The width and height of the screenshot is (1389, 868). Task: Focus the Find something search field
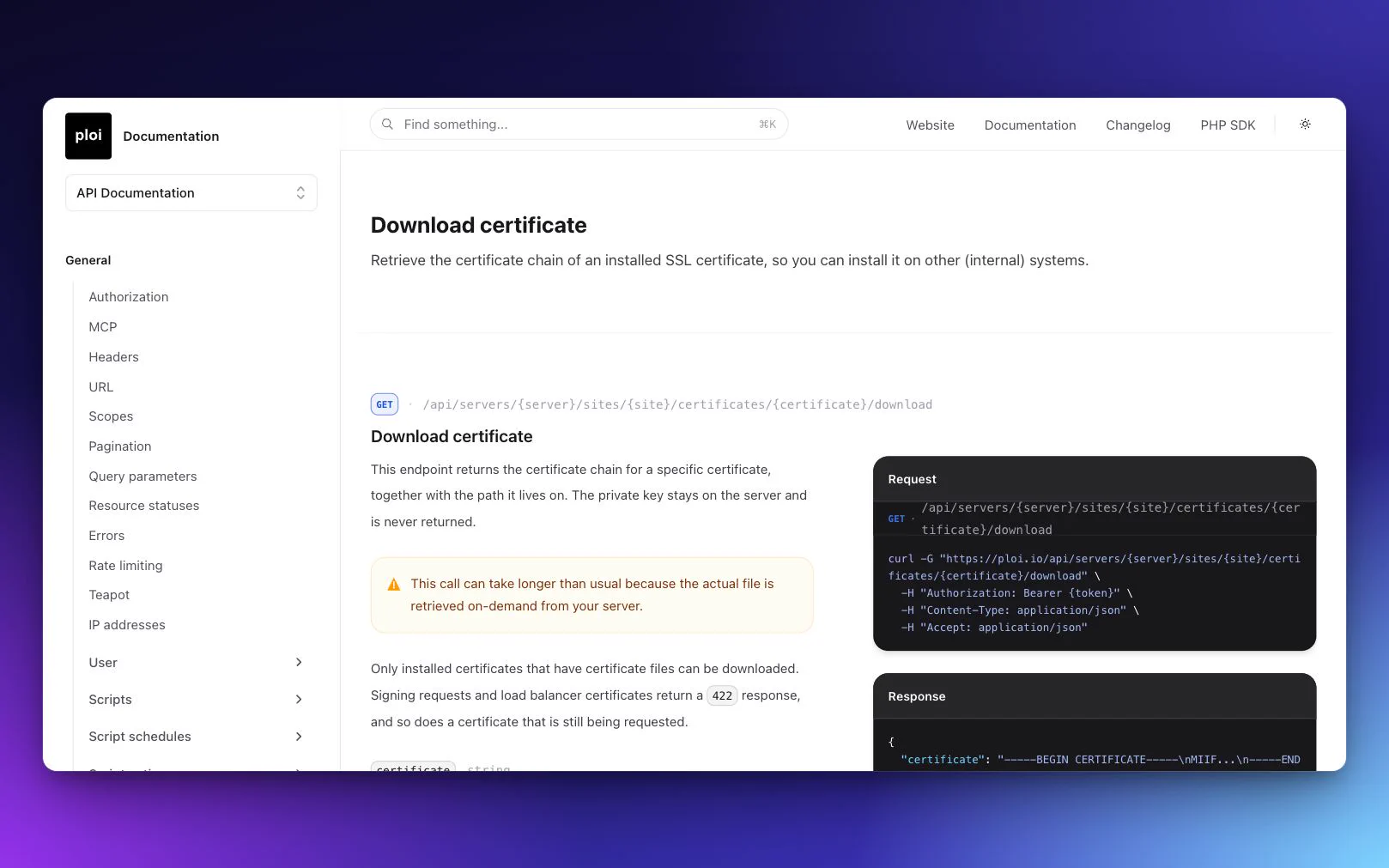tap(579, 124)
